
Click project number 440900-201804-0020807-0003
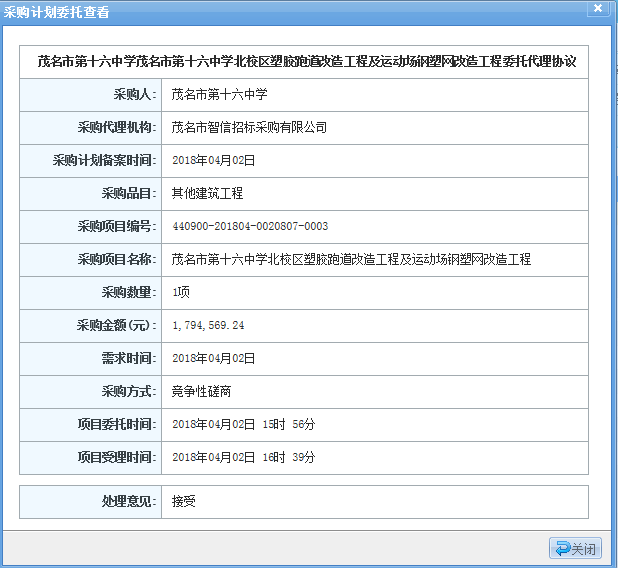[x=250, y=226]
